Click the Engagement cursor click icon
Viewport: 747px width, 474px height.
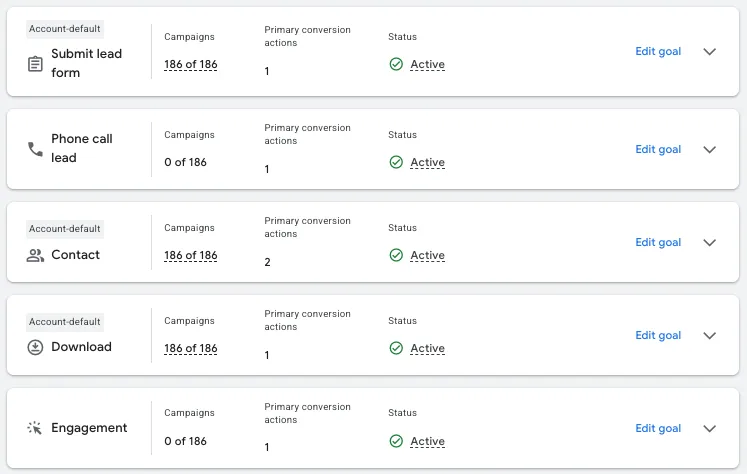[x=35, y=428]
